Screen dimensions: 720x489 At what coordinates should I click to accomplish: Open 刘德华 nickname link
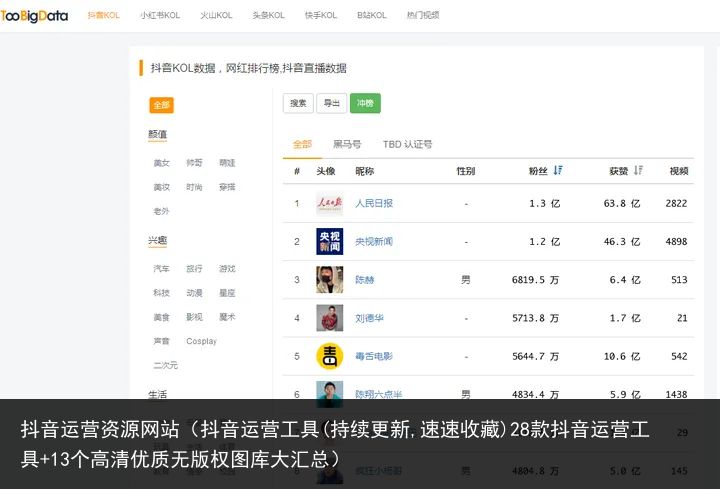[370, 318]
